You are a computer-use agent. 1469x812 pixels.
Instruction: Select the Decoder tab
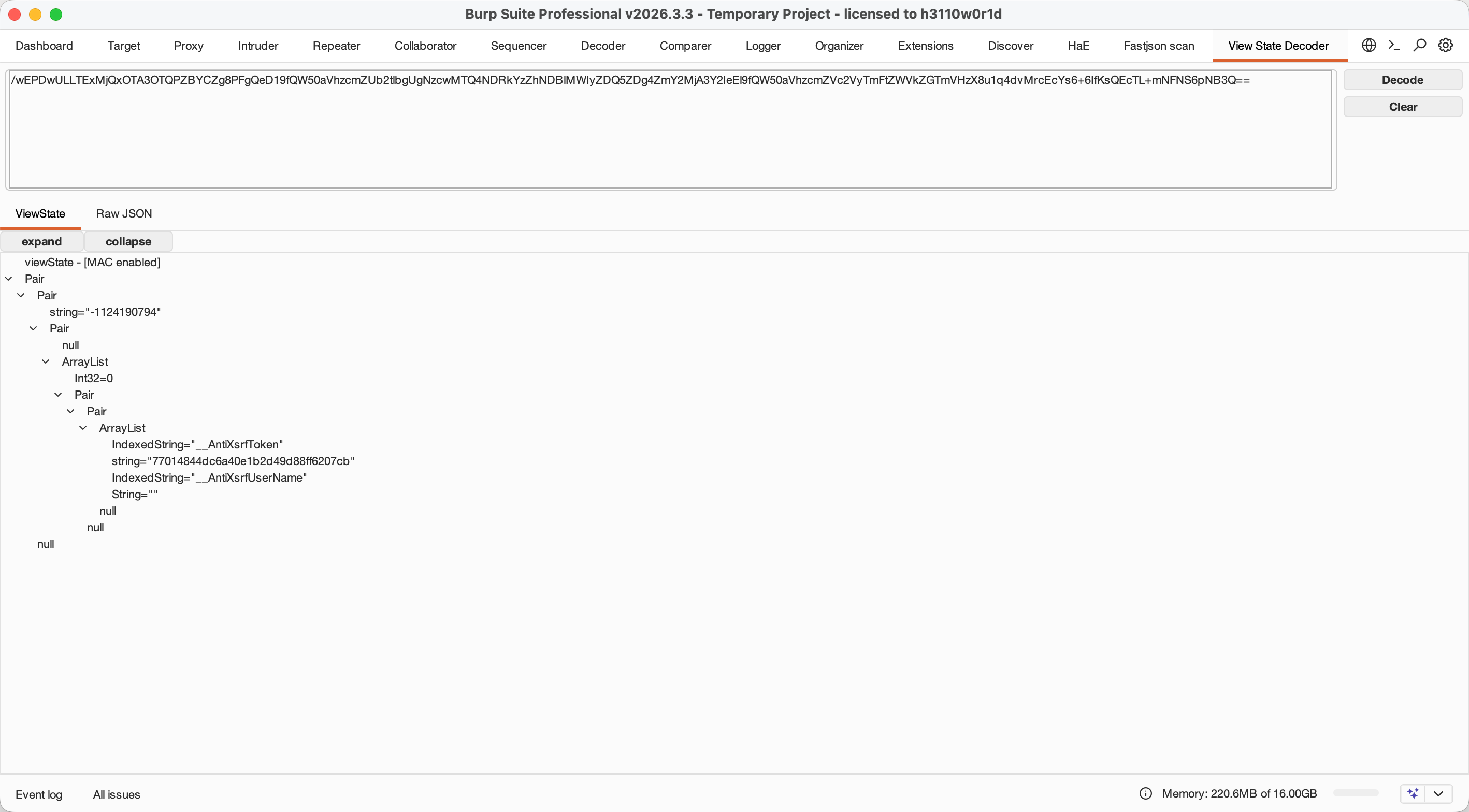click(x=603, y=46)
